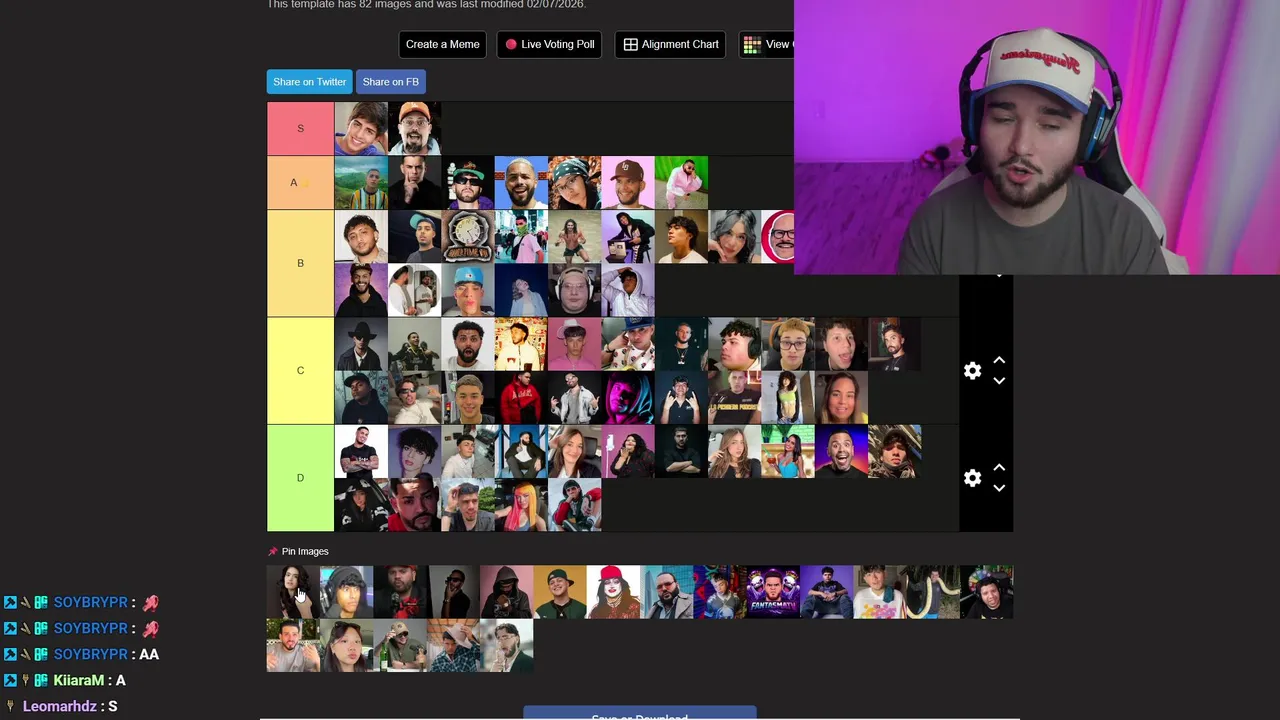
Task: Move tier D row down with arrow
Action: 999,488
